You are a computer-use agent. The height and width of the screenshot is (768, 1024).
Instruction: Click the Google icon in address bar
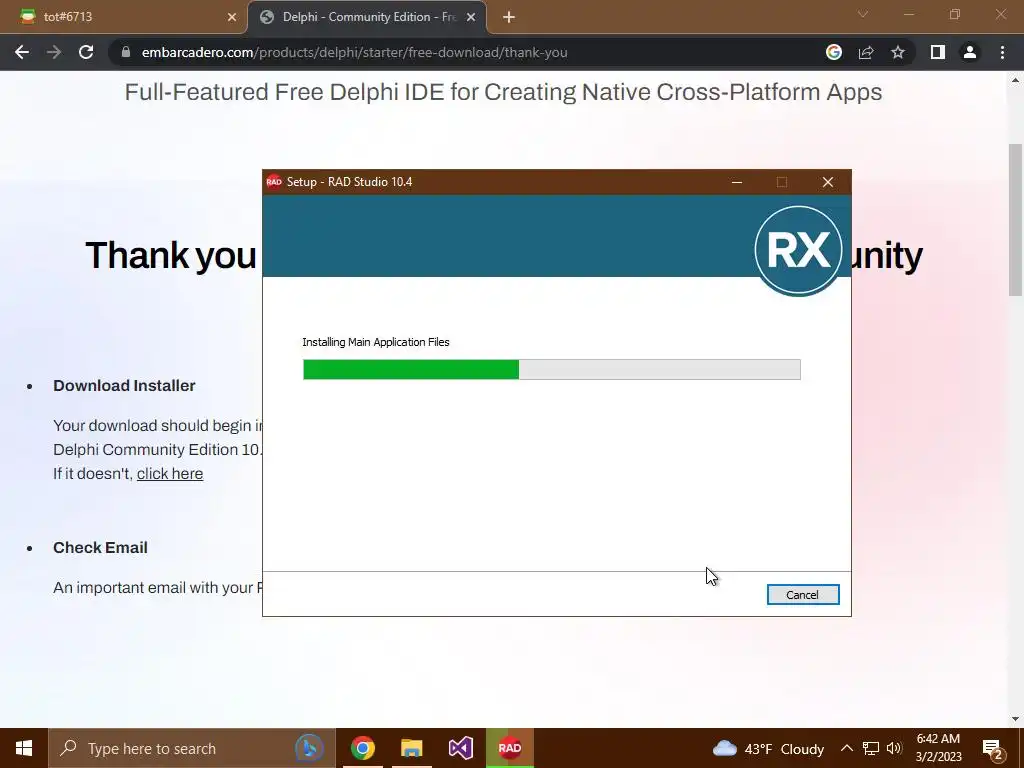tap(834, 52)
